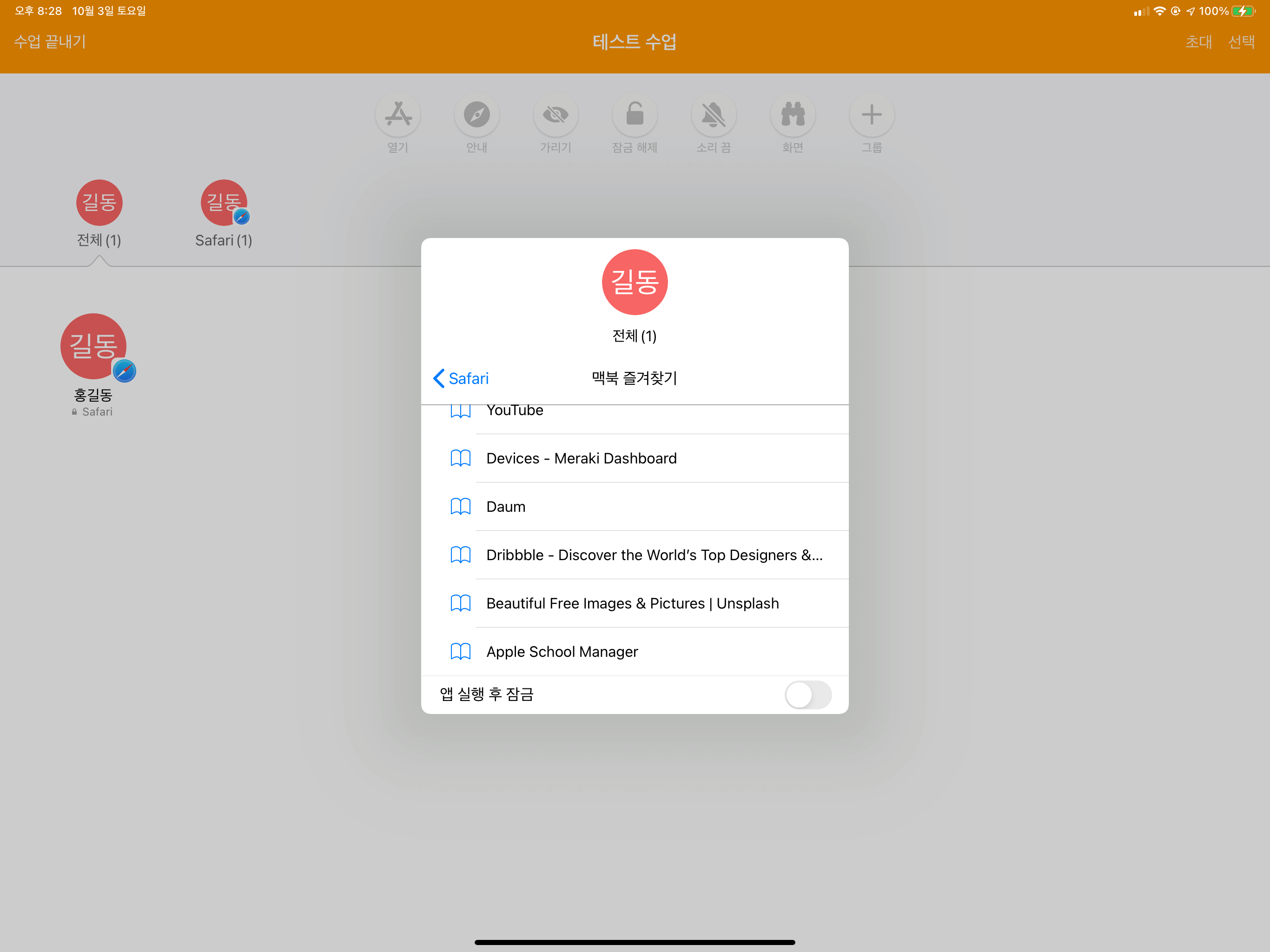The width and height of the screenshot is (1270, 952).
Task: Go back via the Safari chevron
Action: (x=461, y=378)
